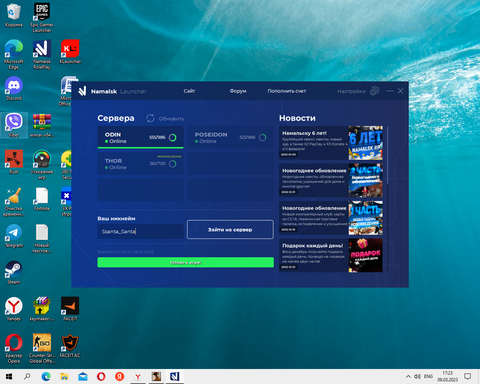Select the new text document desktop icon

(42, 238)
